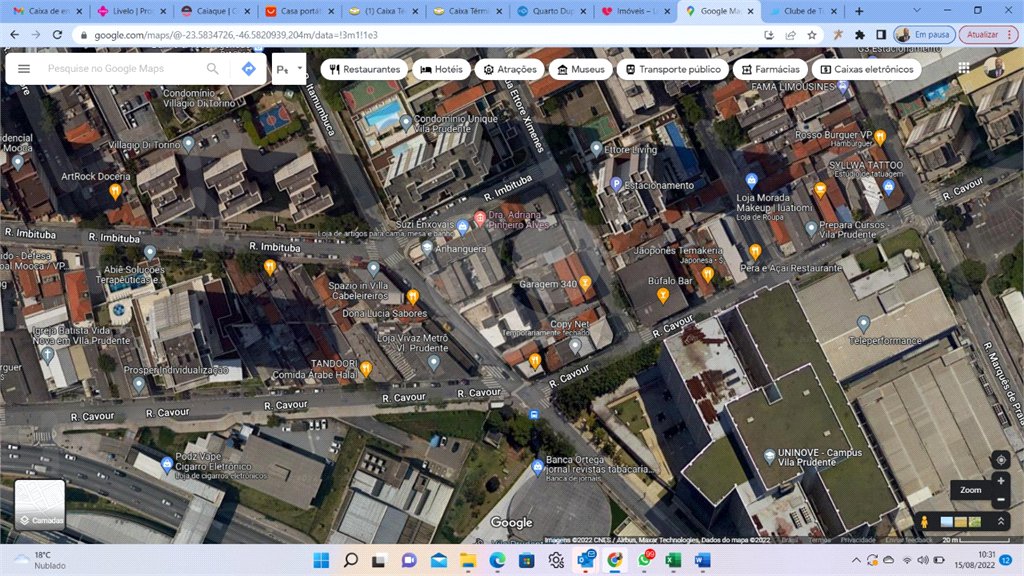The image size is (1024, 576).
Task: Filter map by Restaurantes
Action: (x=364, y=69)
